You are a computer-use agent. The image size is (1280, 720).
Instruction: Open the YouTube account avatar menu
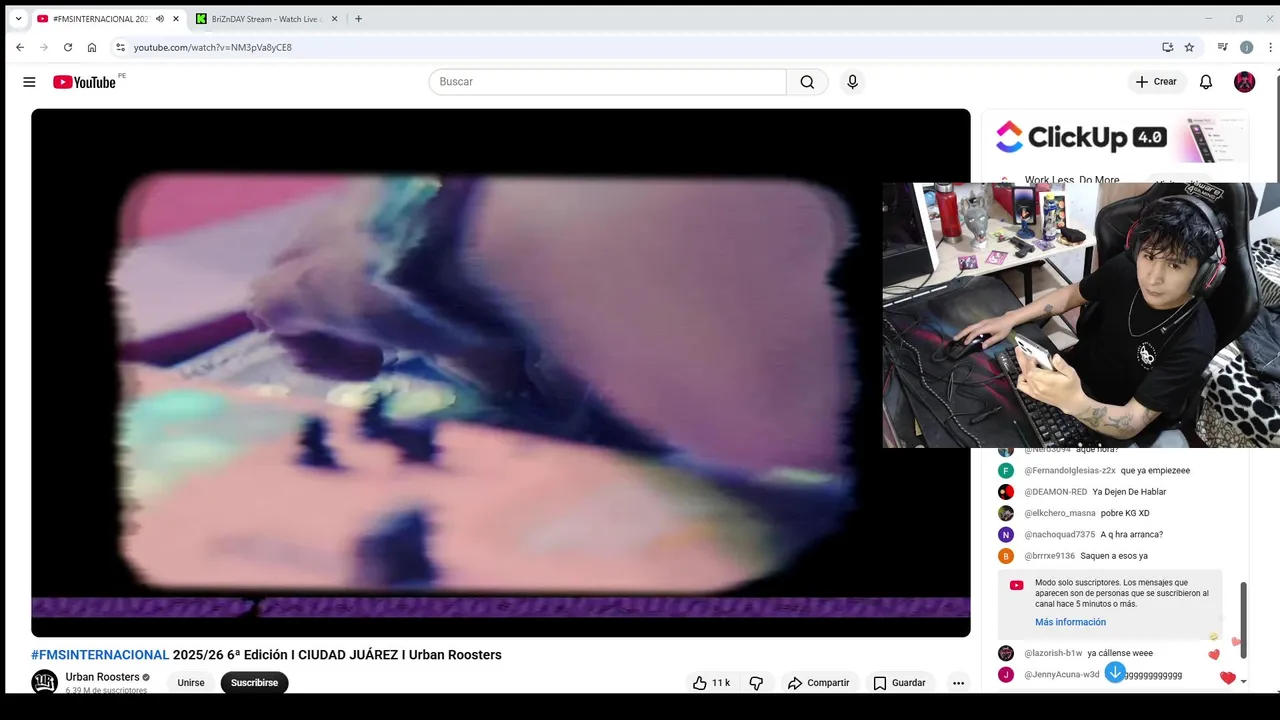(x=1244, y=82)
